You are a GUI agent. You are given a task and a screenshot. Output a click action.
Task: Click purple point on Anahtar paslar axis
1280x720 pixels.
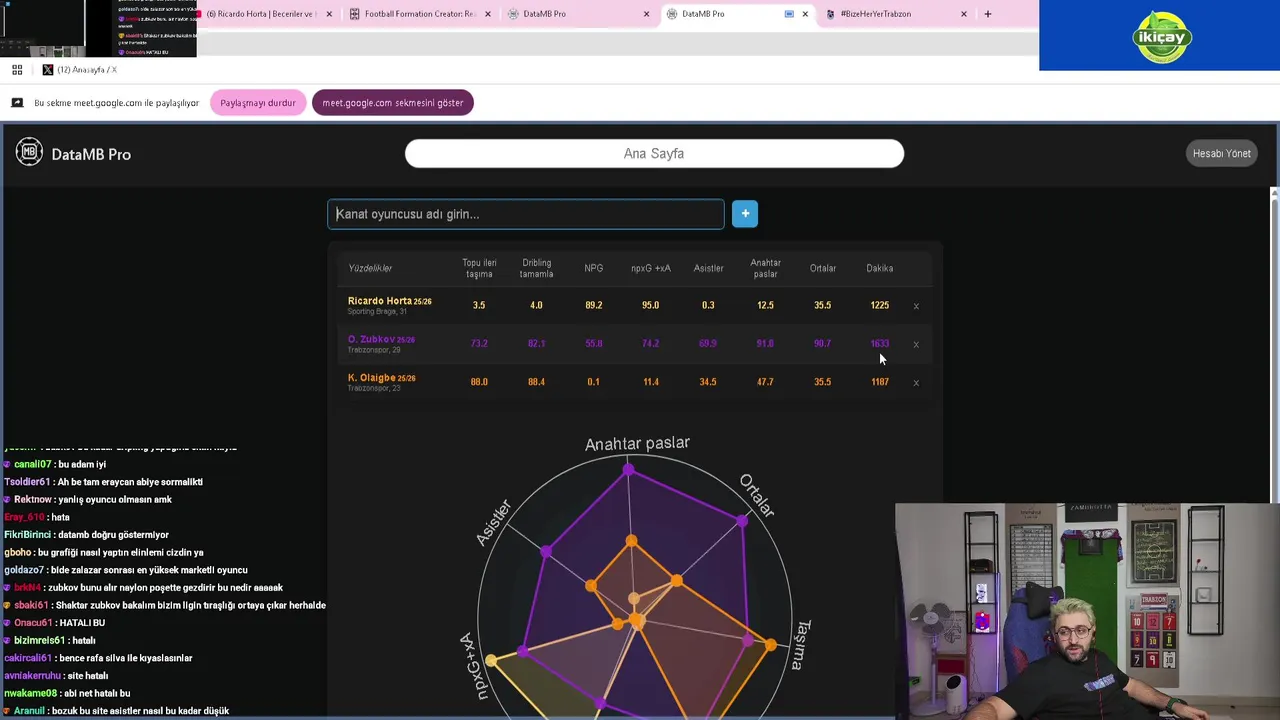click(628, 469)
